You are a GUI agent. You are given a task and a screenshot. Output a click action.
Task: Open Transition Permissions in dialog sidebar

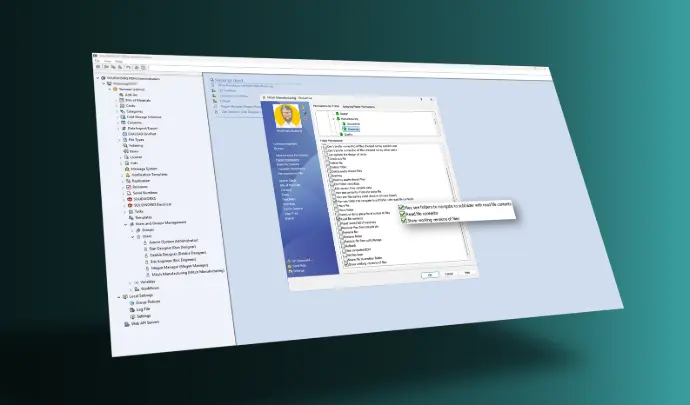291,169
